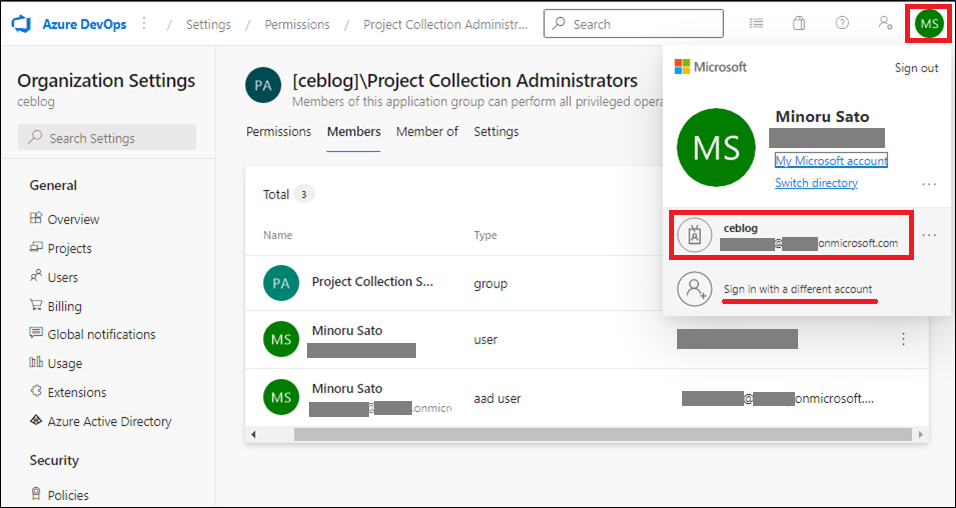Click Minoru Sato in the user type row
Viewport: 956px width, 508px height.
[348, 331]
